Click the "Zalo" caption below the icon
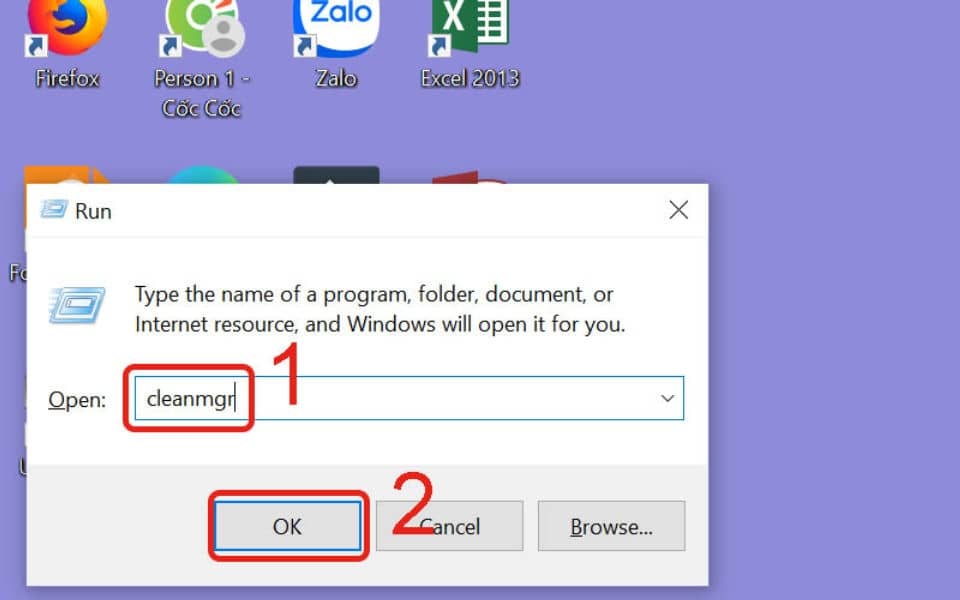The image size is (960, 600). pos(336,78)
